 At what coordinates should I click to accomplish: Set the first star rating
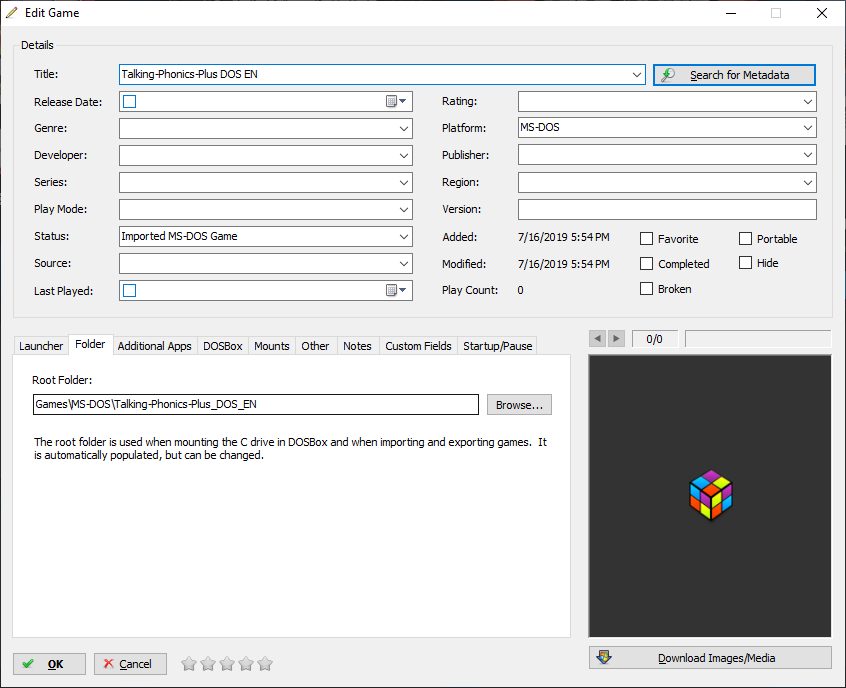point(188,664)
